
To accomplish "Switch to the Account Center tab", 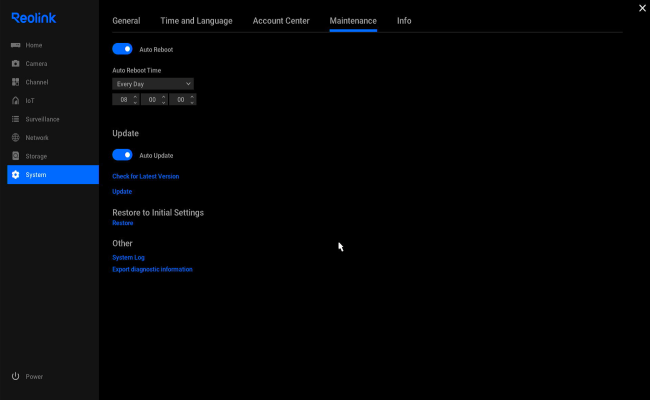I will coord(281,21).
